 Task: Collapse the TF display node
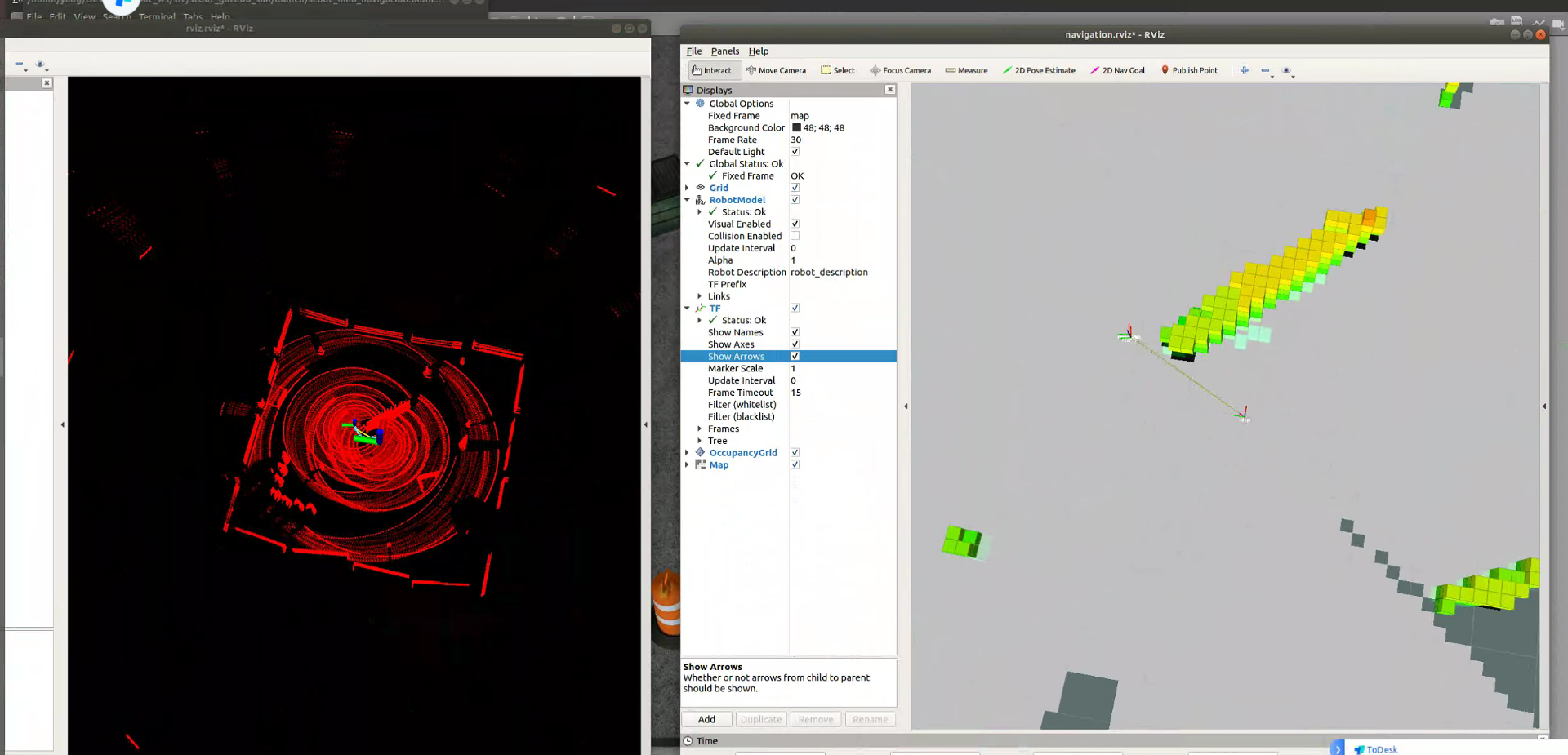[x=687, y=309]
